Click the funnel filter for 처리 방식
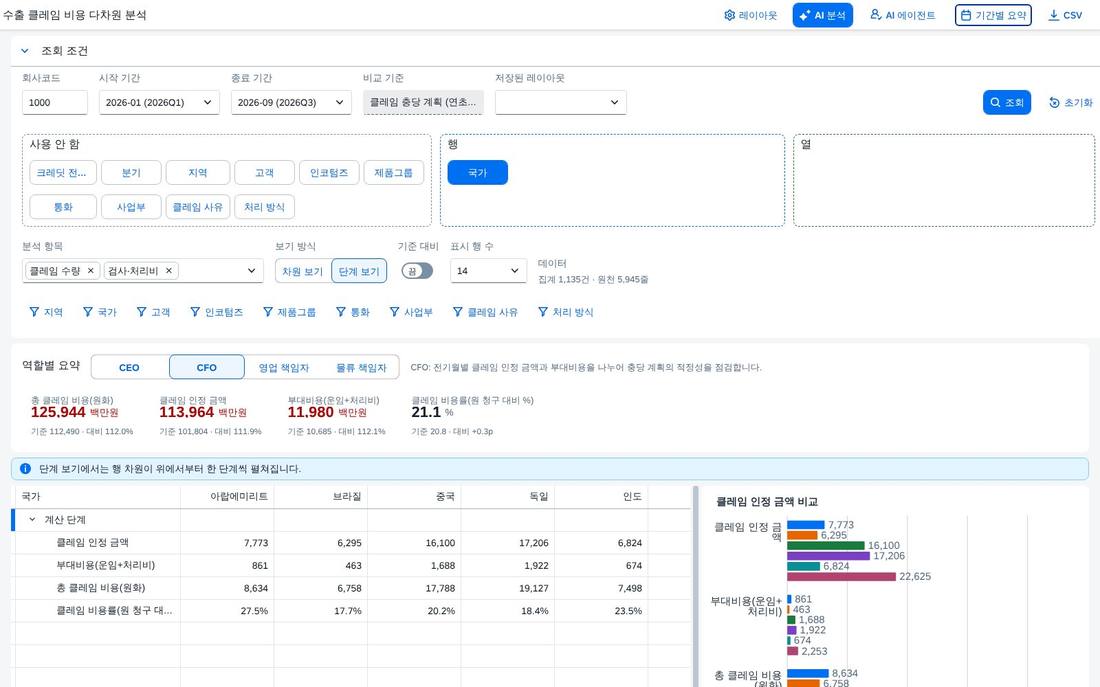Screen dimensions: 1100x687 565,312
